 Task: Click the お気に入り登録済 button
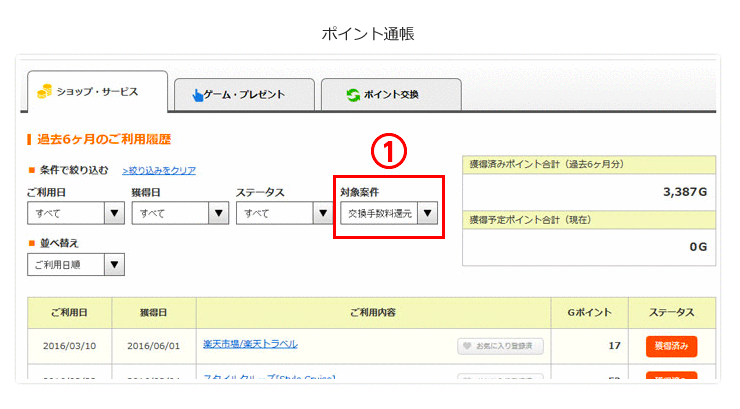tap(501, 346)
